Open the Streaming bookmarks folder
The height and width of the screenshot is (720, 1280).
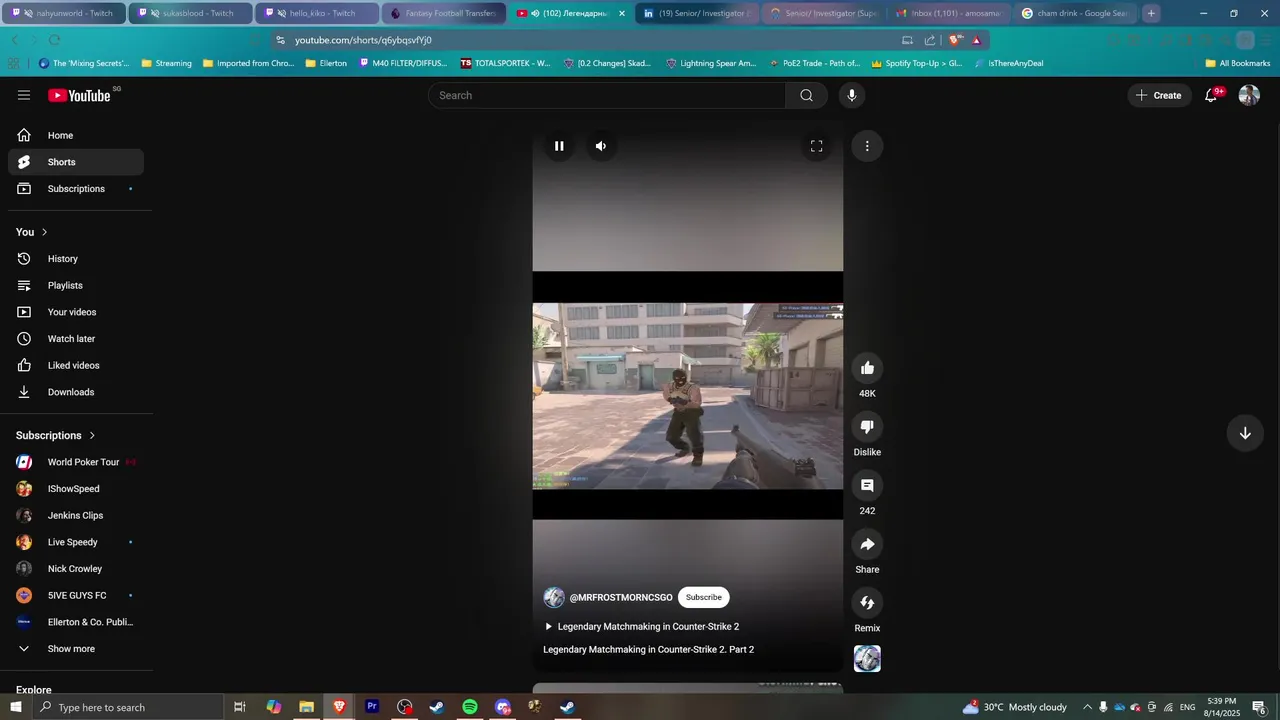click(166, 63)
